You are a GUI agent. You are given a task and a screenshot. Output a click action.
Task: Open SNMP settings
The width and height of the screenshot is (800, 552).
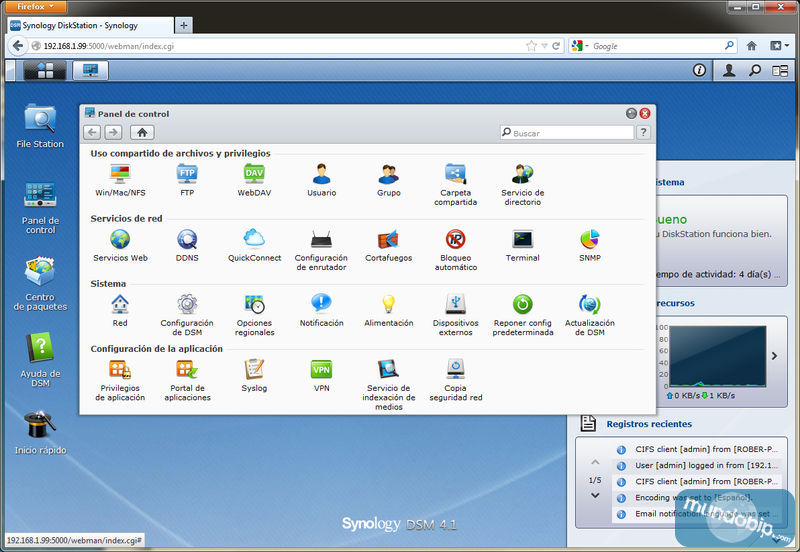click(590, 245)
